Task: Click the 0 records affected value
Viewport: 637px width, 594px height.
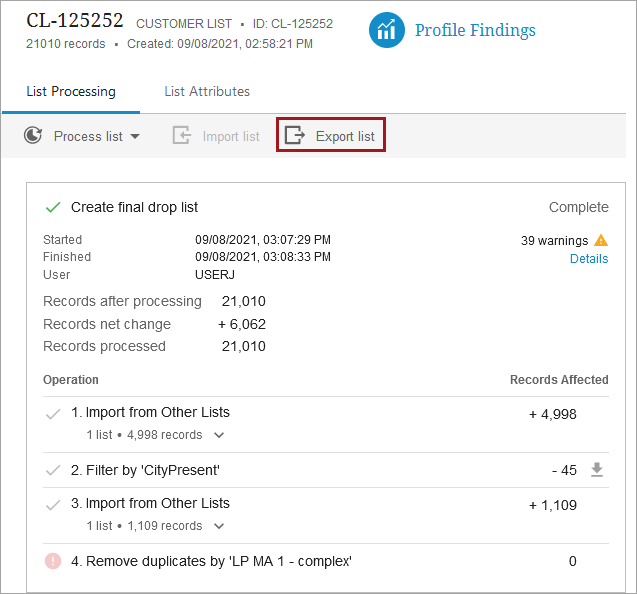Action: pos(572,561)
